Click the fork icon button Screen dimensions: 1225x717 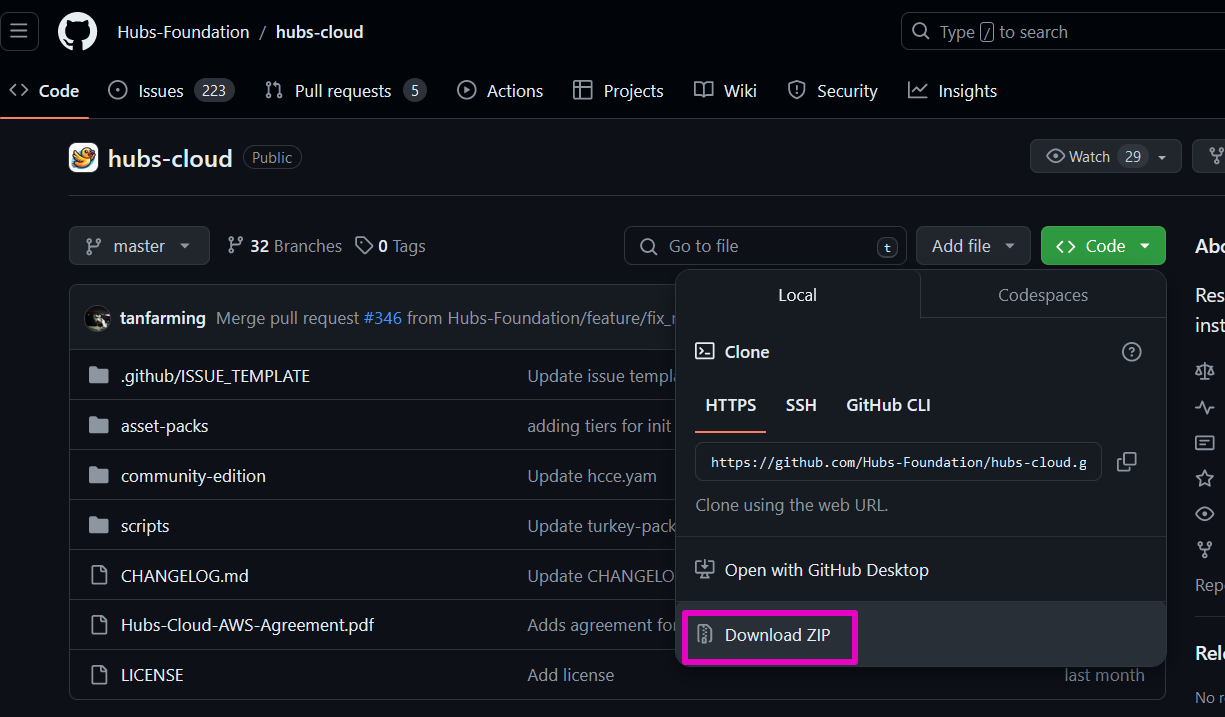pyautogui.click(x=1214, y=157)
